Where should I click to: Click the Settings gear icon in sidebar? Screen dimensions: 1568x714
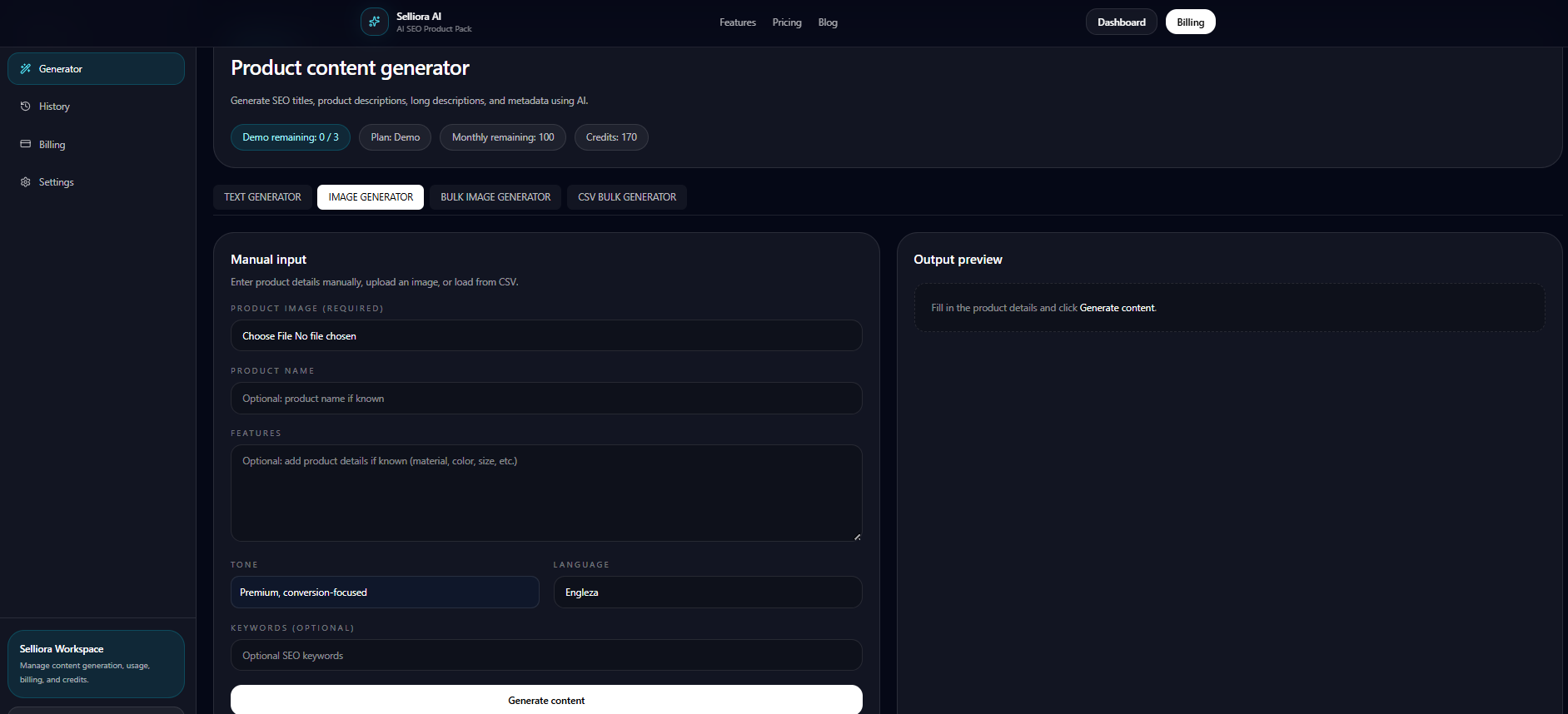pos(26,181)
